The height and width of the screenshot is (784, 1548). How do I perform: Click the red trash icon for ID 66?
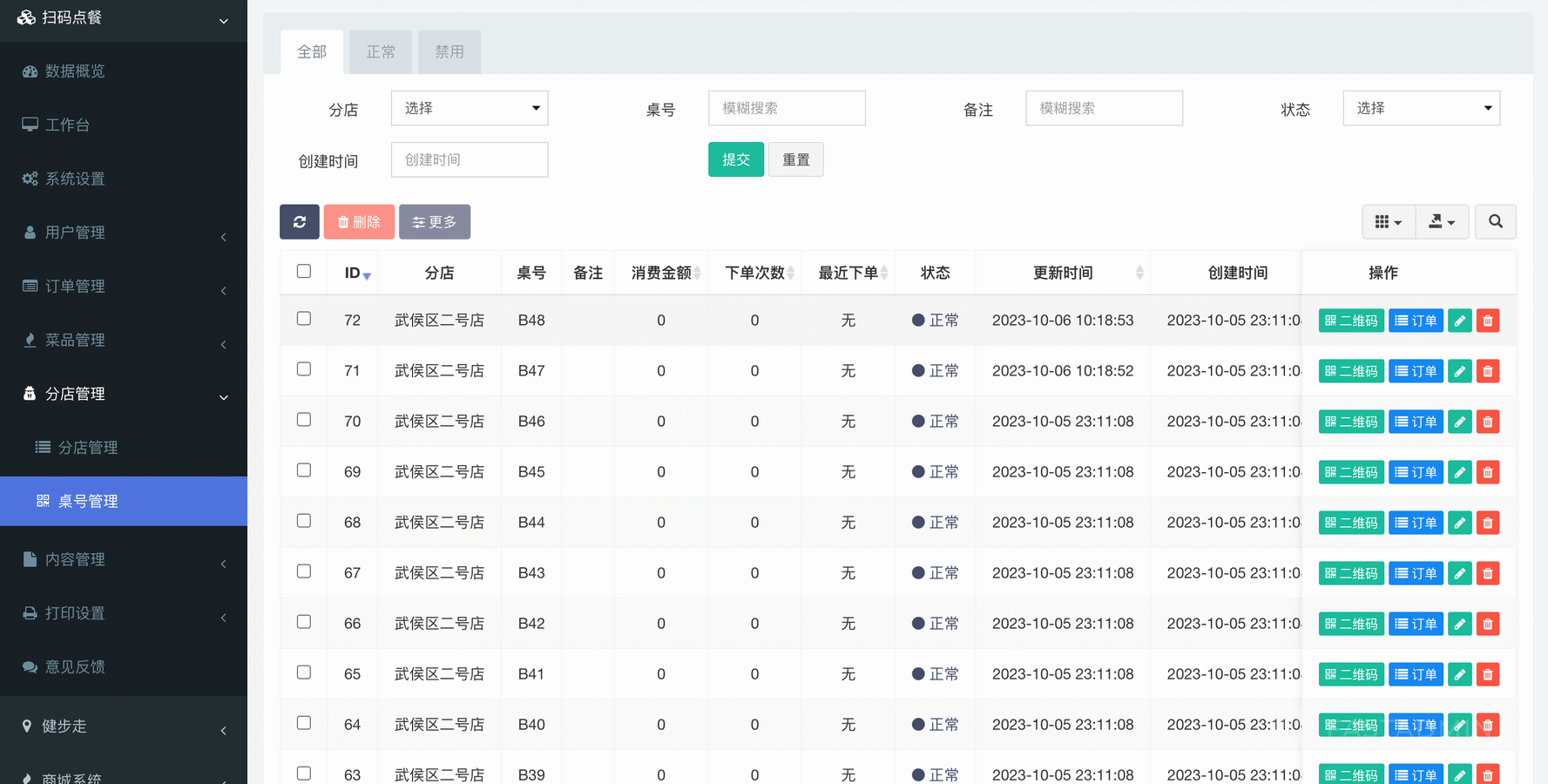point(1488,624)
